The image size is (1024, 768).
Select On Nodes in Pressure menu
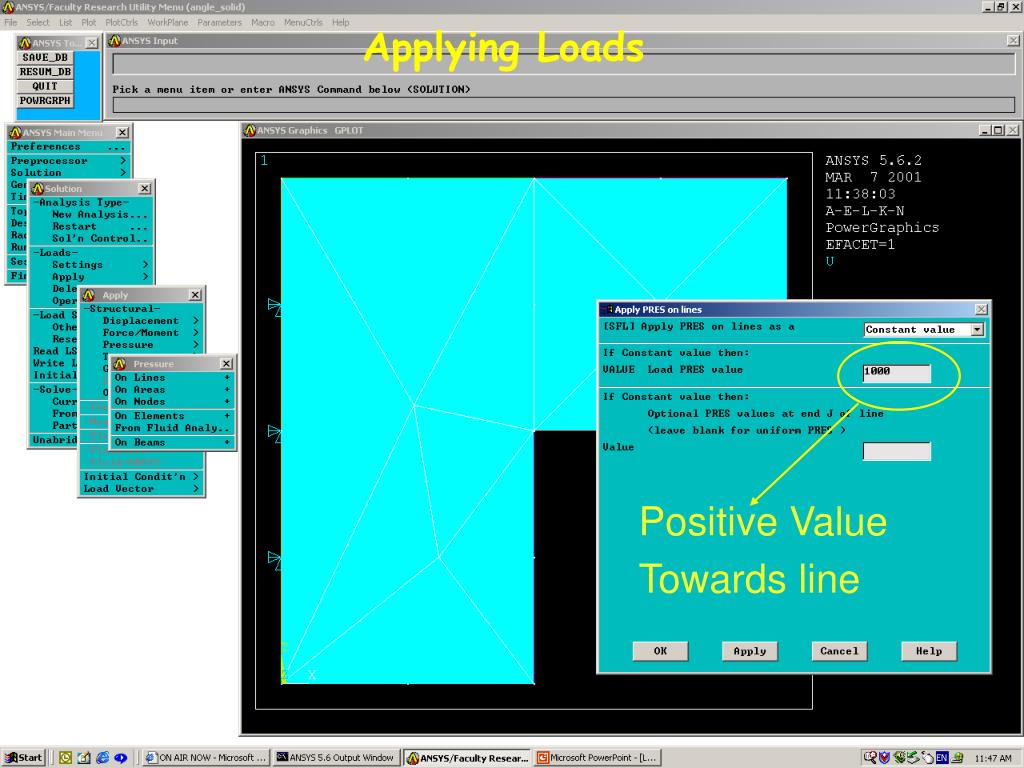(172, 402)
